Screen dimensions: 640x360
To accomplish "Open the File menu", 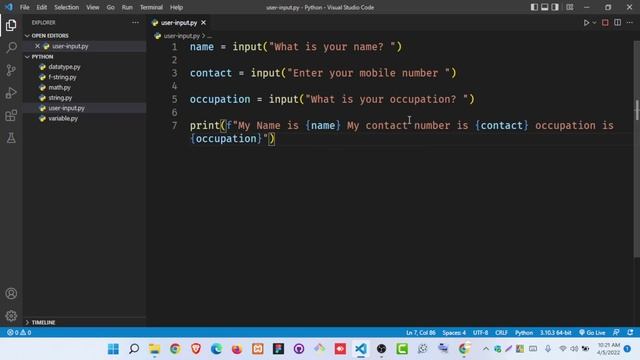I will [x=24, y=7].
